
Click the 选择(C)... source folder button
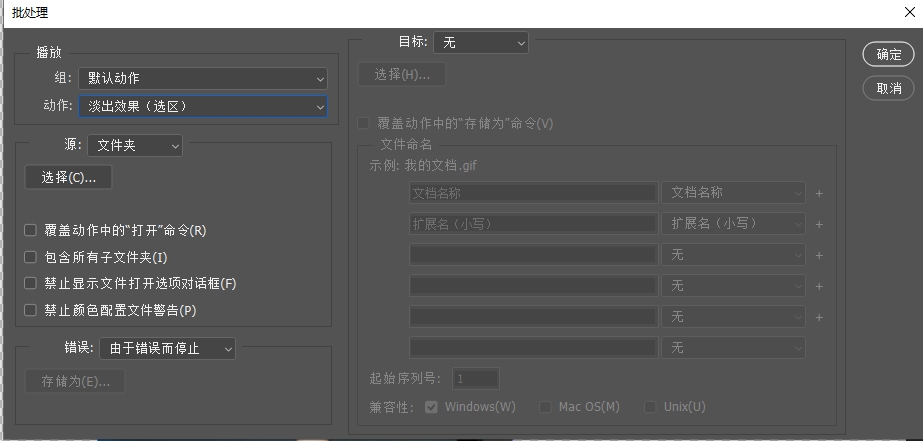(x=69, y=178)
